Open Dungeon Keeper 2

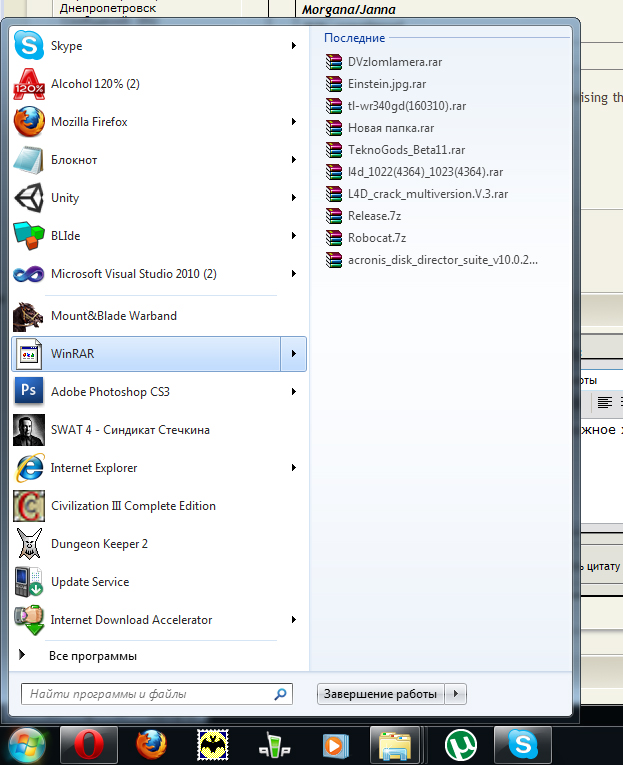[x=98, y=544]
